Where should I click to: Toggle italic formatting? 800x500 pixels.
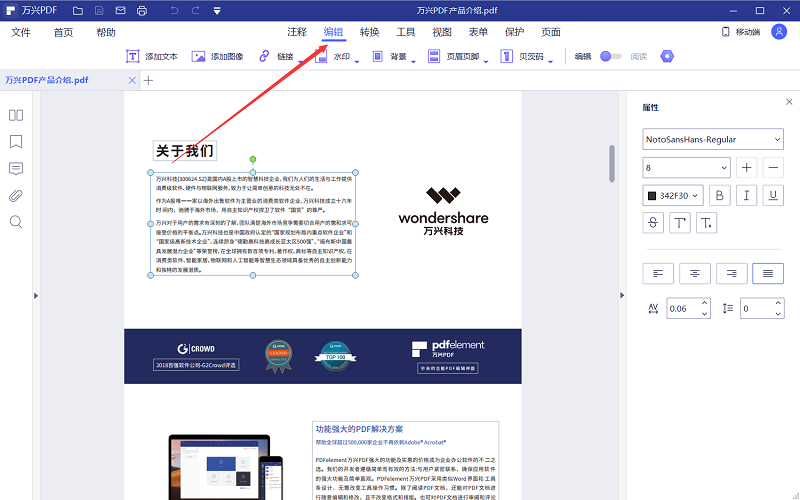point(746,195)
